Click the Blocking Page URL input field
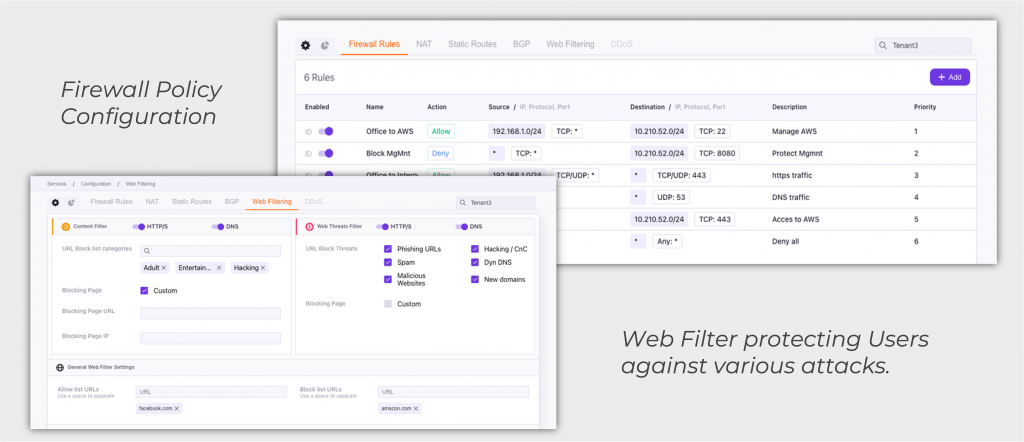The image size is (1024, 442). click(x=210, y=313)
